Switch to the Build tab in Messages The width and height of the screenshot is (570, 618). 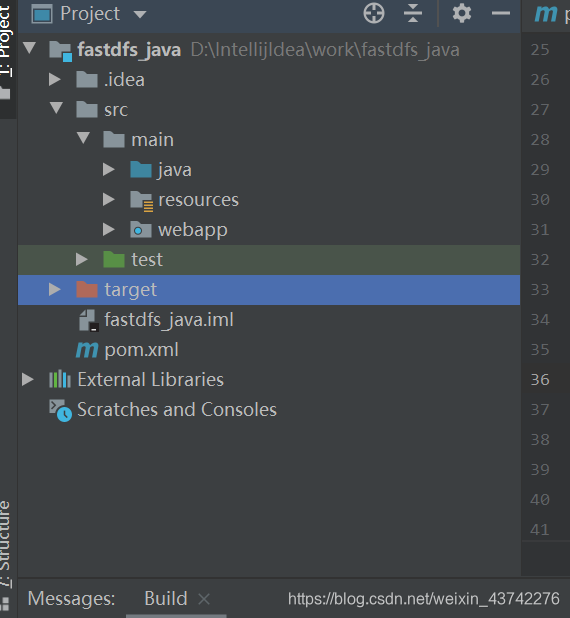coord(166,598)
